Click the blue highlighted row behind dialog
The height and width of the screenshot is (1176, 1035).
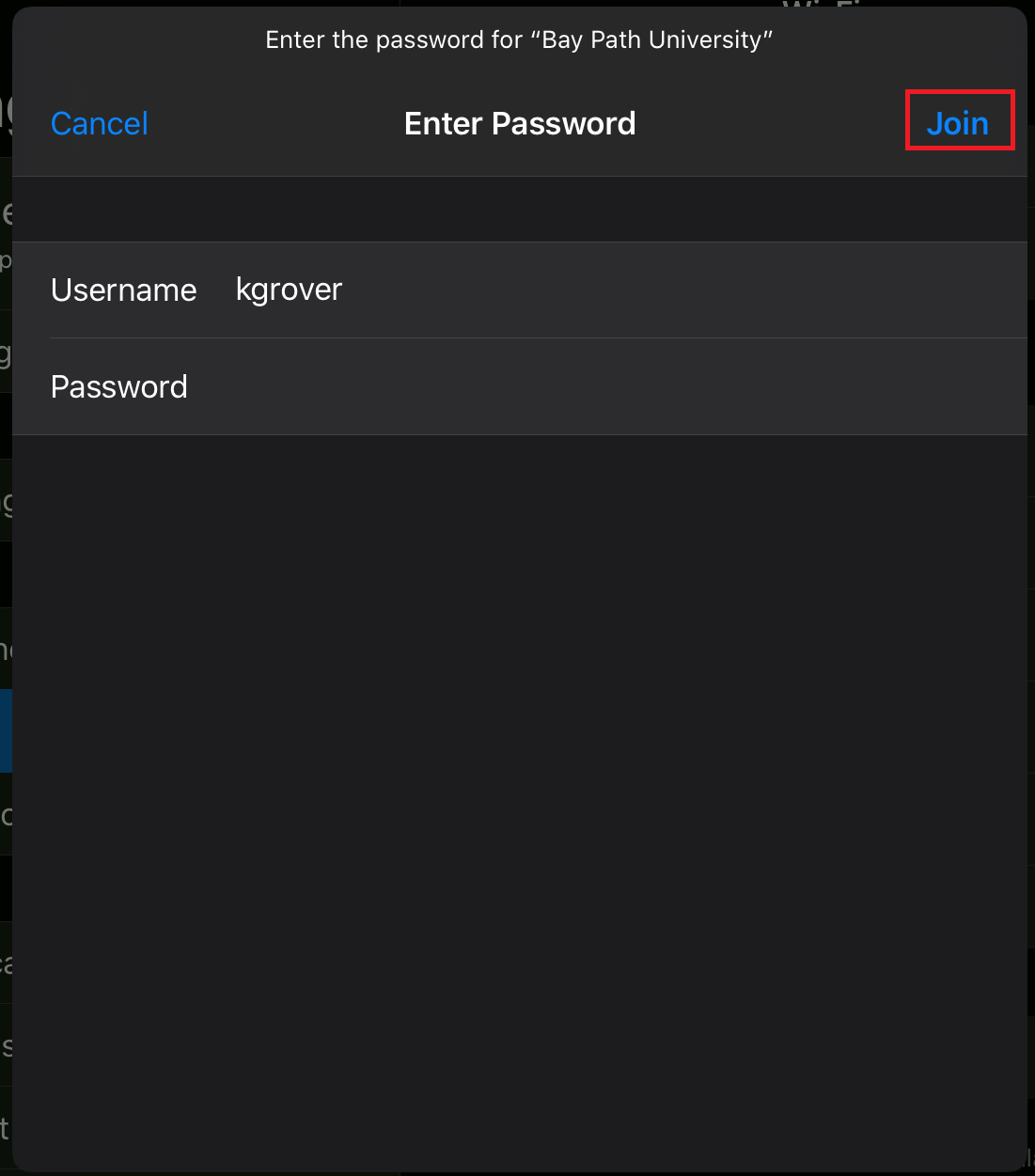pos(6,730)
